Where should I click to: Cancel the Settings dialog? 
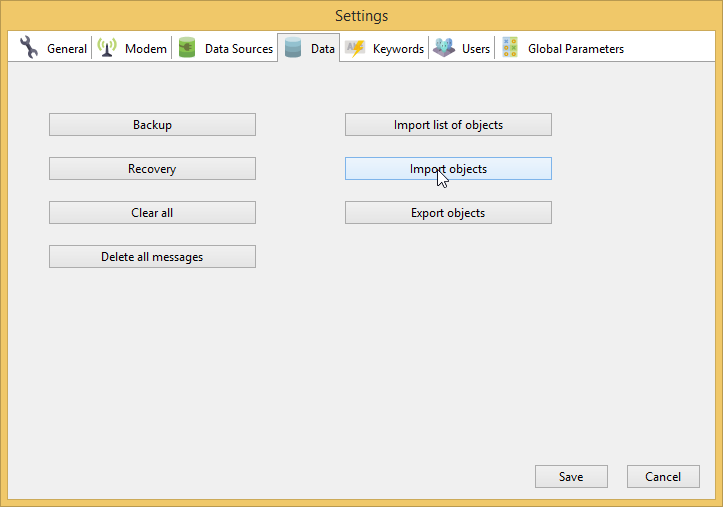(663, 476)
